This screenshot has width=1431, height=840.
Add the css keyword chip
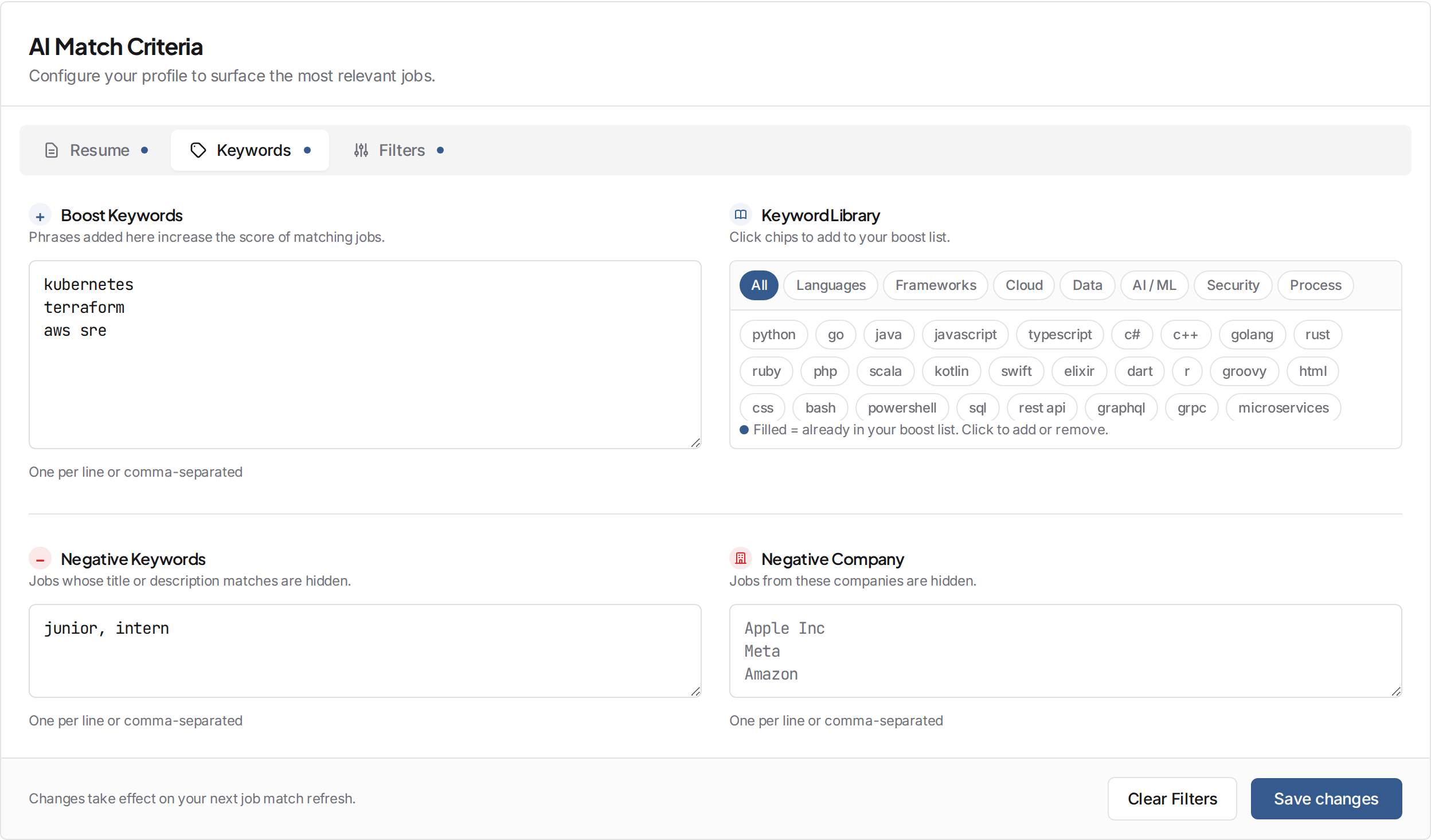[763, 407]
